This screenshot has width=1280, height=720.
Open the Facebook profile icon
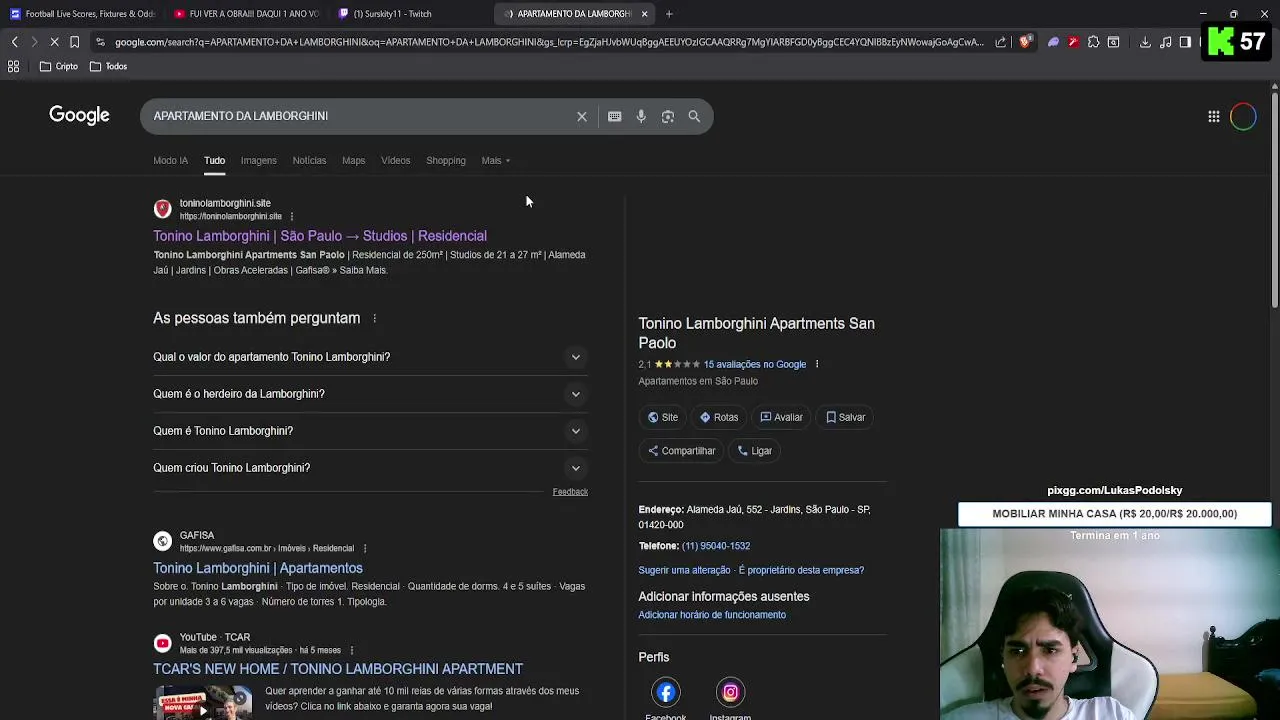coord(666,692)
